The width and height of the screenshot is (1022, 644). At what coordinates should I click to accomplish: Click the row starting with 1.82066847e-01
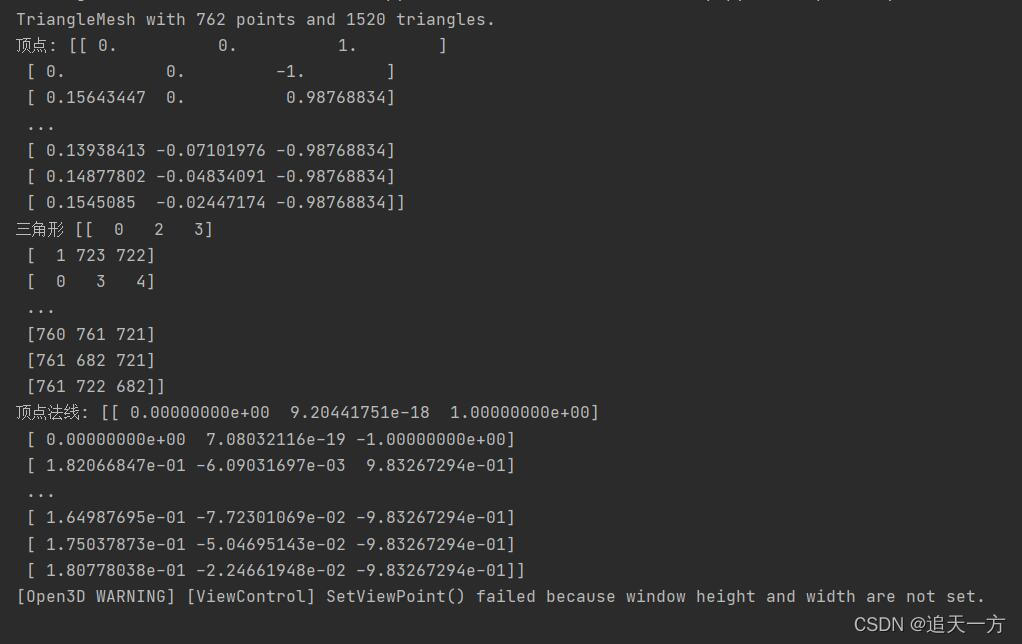[x=270, y=465]
